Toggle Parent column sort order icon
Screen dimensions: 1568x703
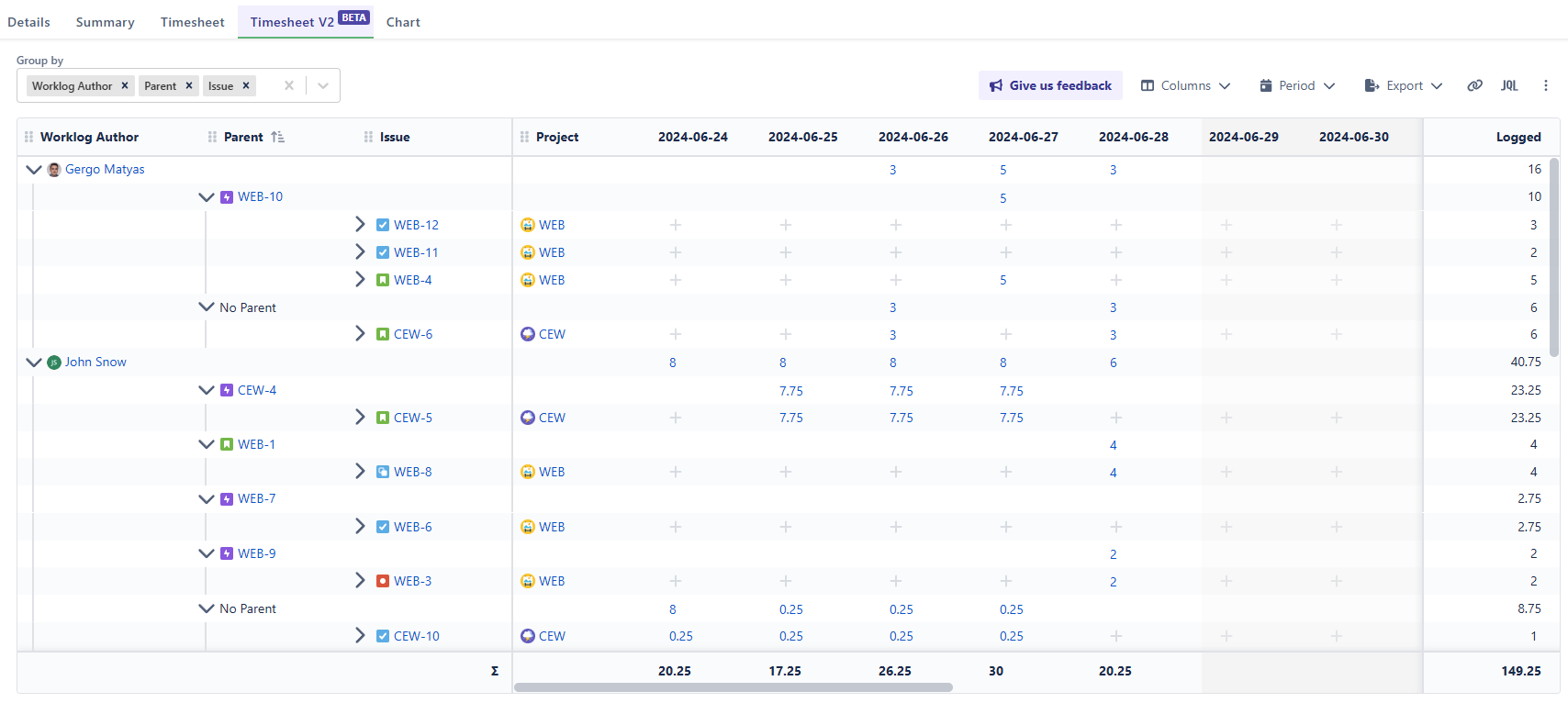coord(277,137)
